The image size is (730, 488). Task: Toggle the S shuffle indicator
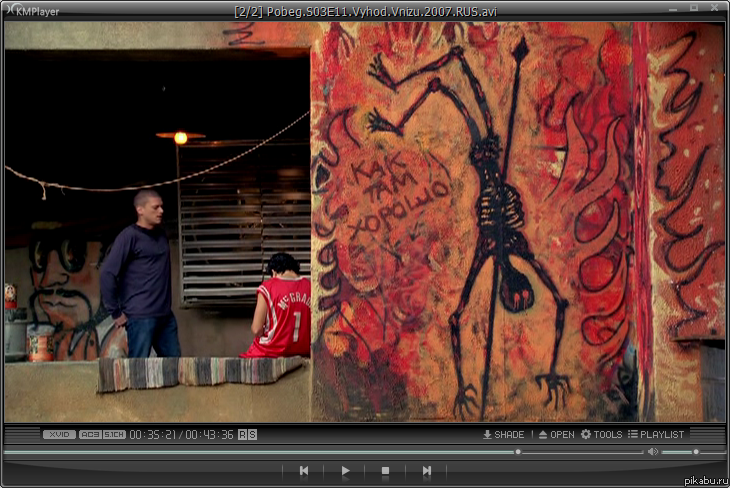252,435
